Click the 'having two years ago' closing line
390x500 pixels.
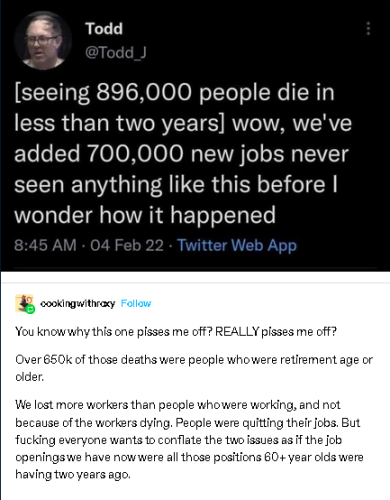tap(73, 474)
